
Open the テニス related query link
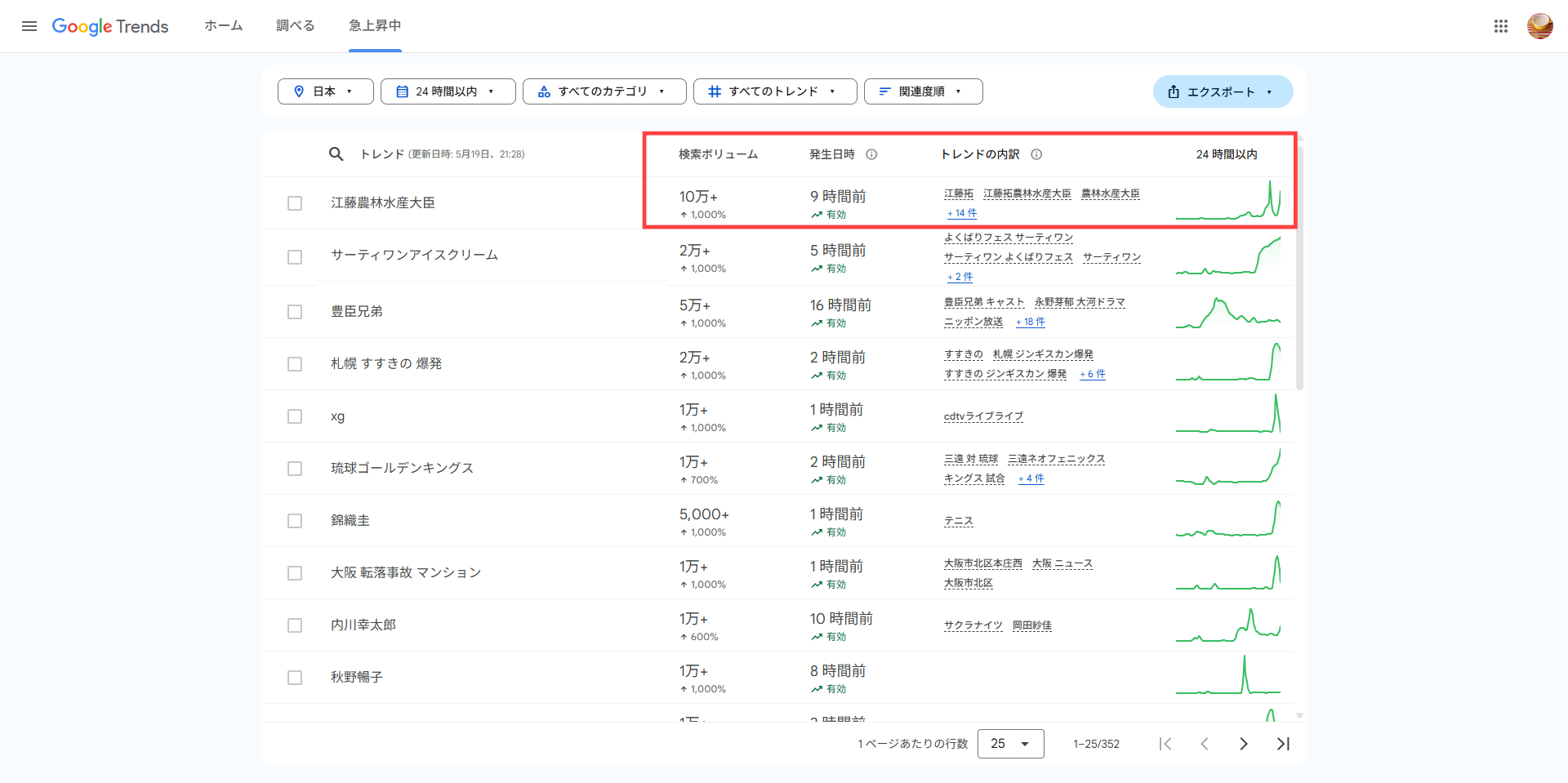(959, 521)
